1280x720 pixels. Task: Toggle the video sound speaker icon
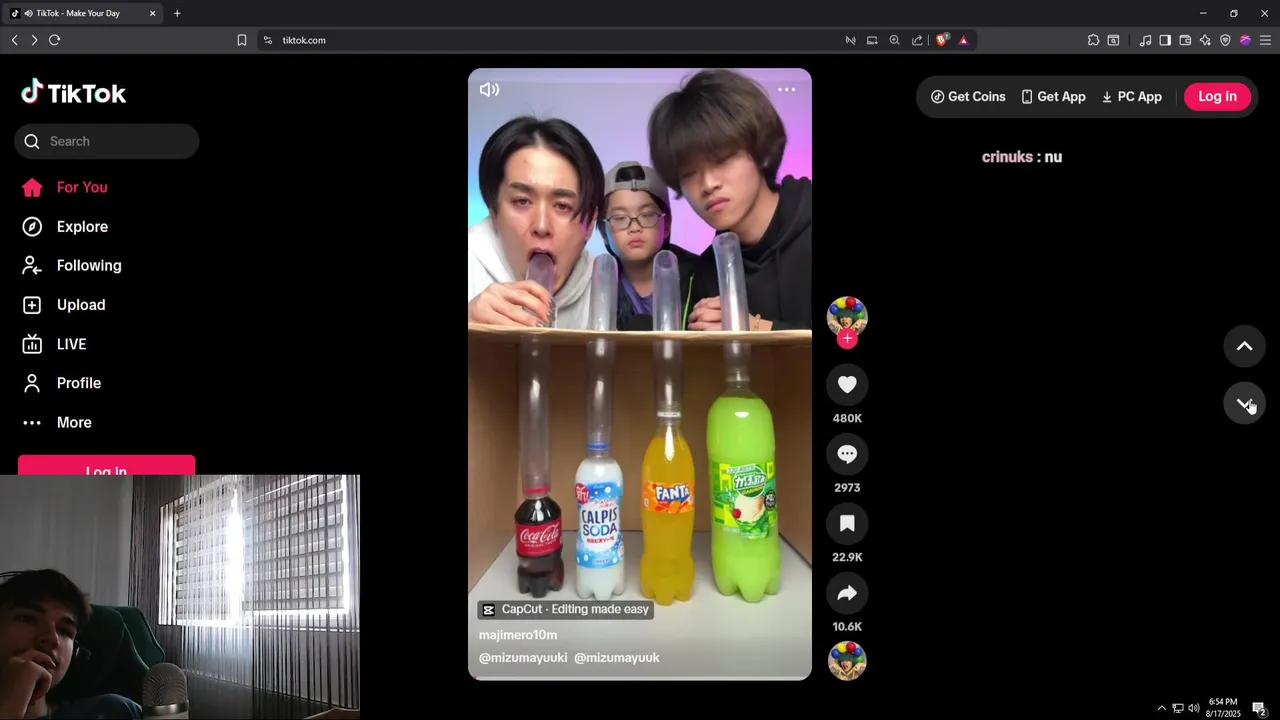489,89
